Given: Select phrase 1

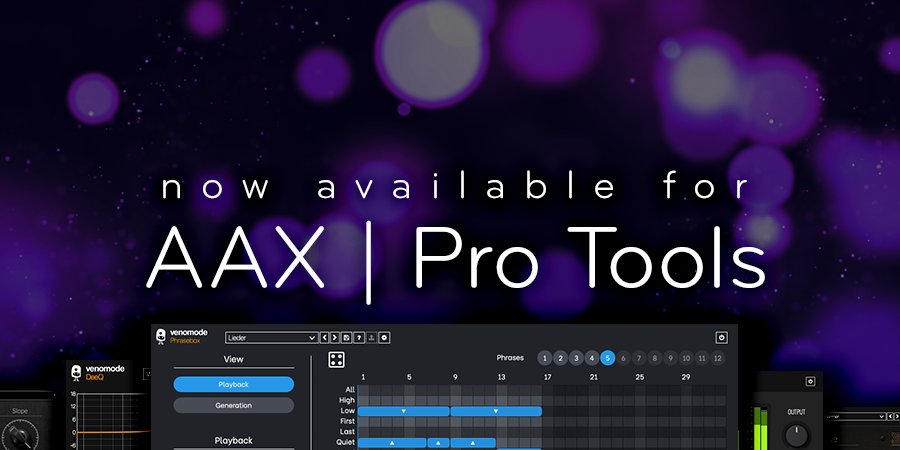Looking at the screenshot, I should coord(545,358).
